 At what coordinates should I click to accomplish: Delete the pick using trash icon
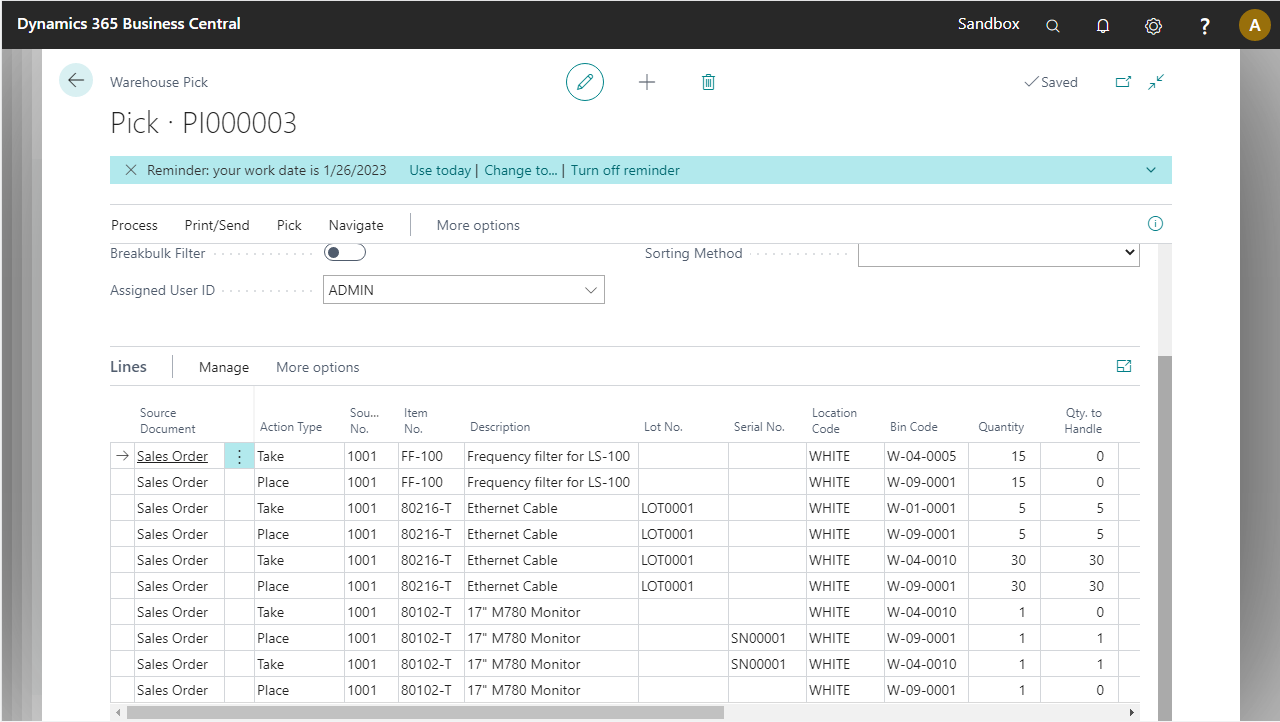click(x=708, y=82)
